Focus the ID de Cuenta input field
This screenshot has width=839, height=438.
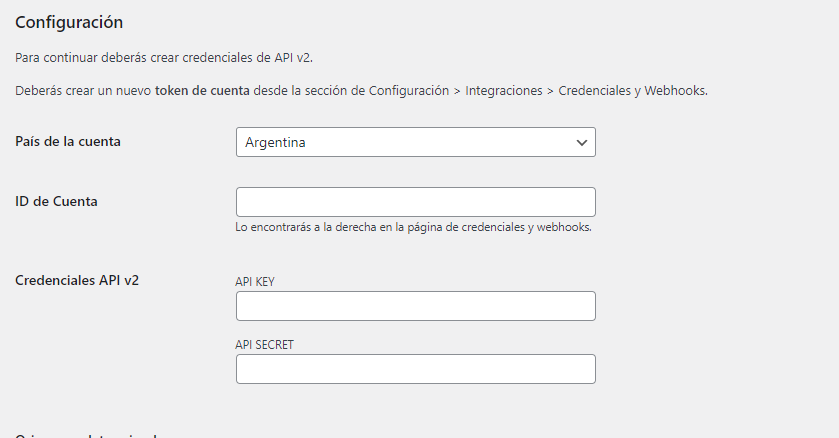point(416,202)
